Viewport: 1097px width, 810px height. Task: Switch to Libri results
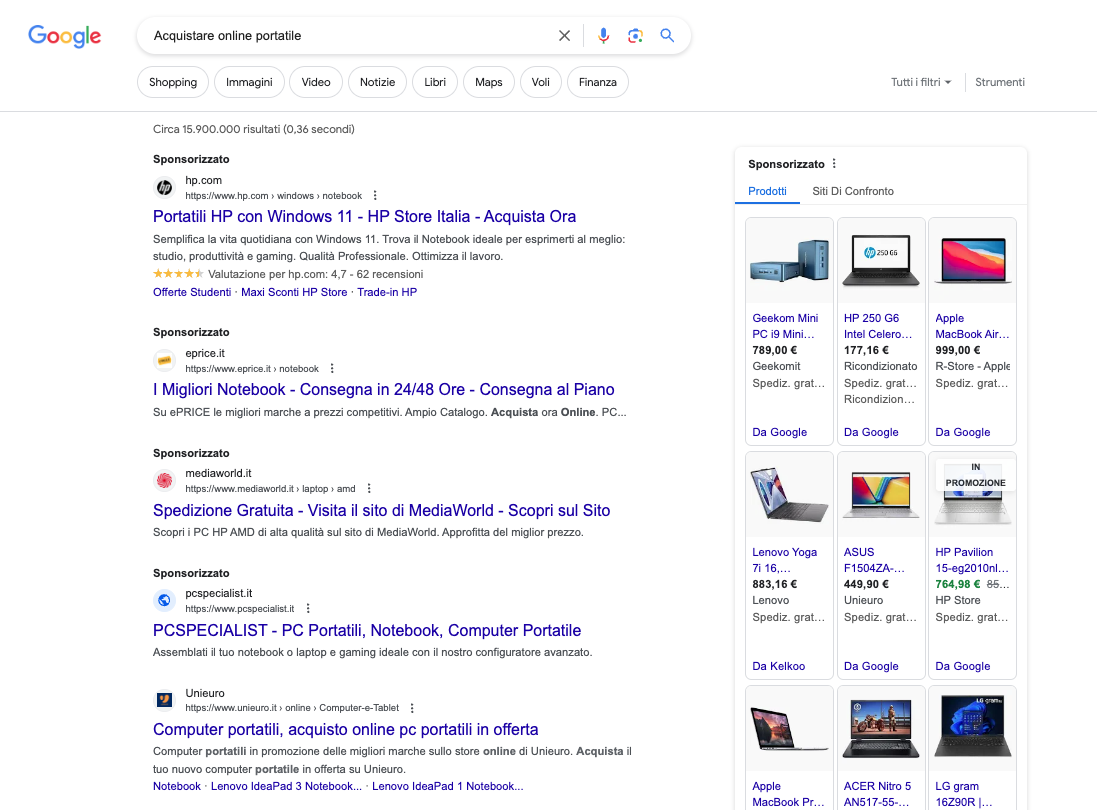pos(434,82)
